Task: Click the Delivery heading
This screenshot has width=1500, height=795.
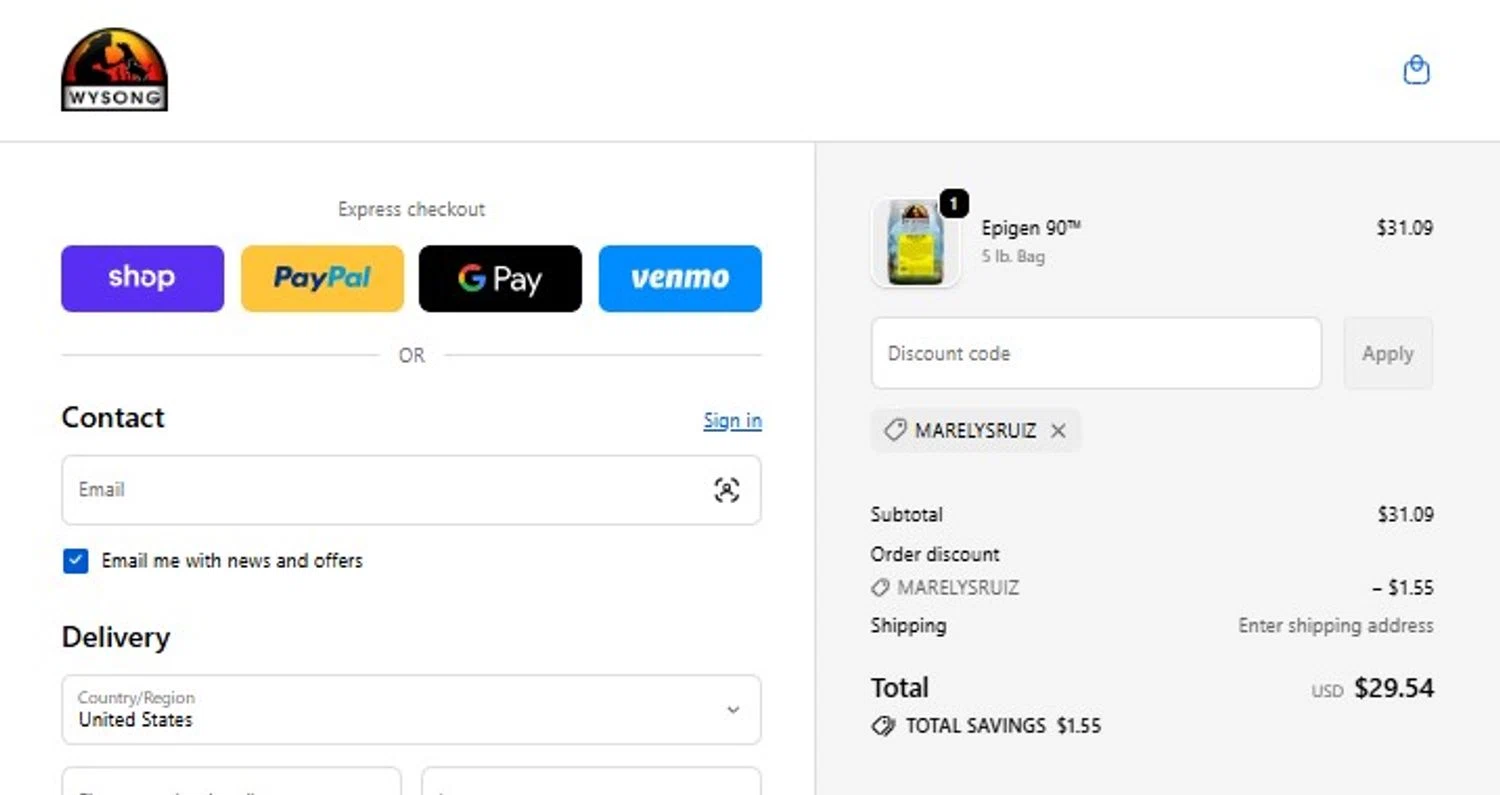Action: tap(116, 637)
